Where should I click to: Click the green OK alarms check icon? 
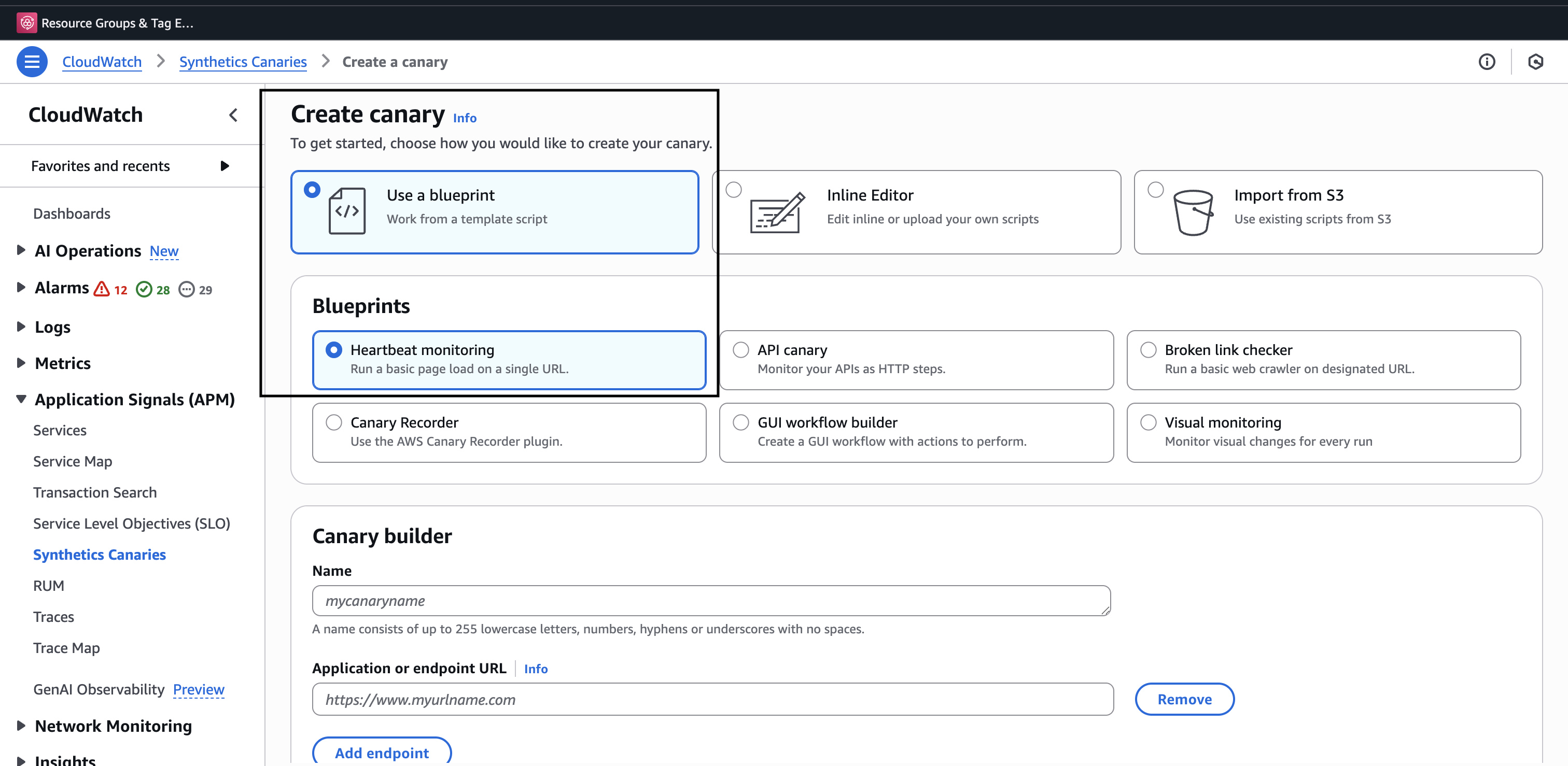144,289
